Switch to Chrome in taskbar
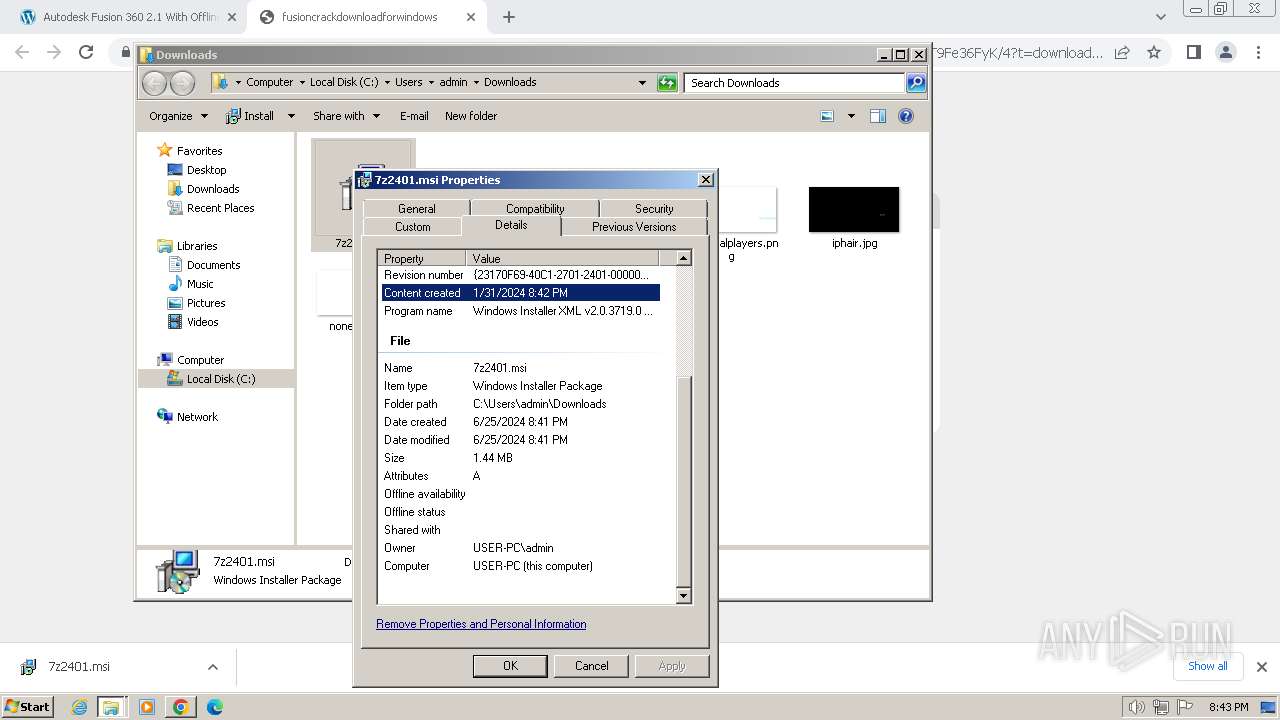The height and width of the screenshot is (720, 1280). [181, 707]
